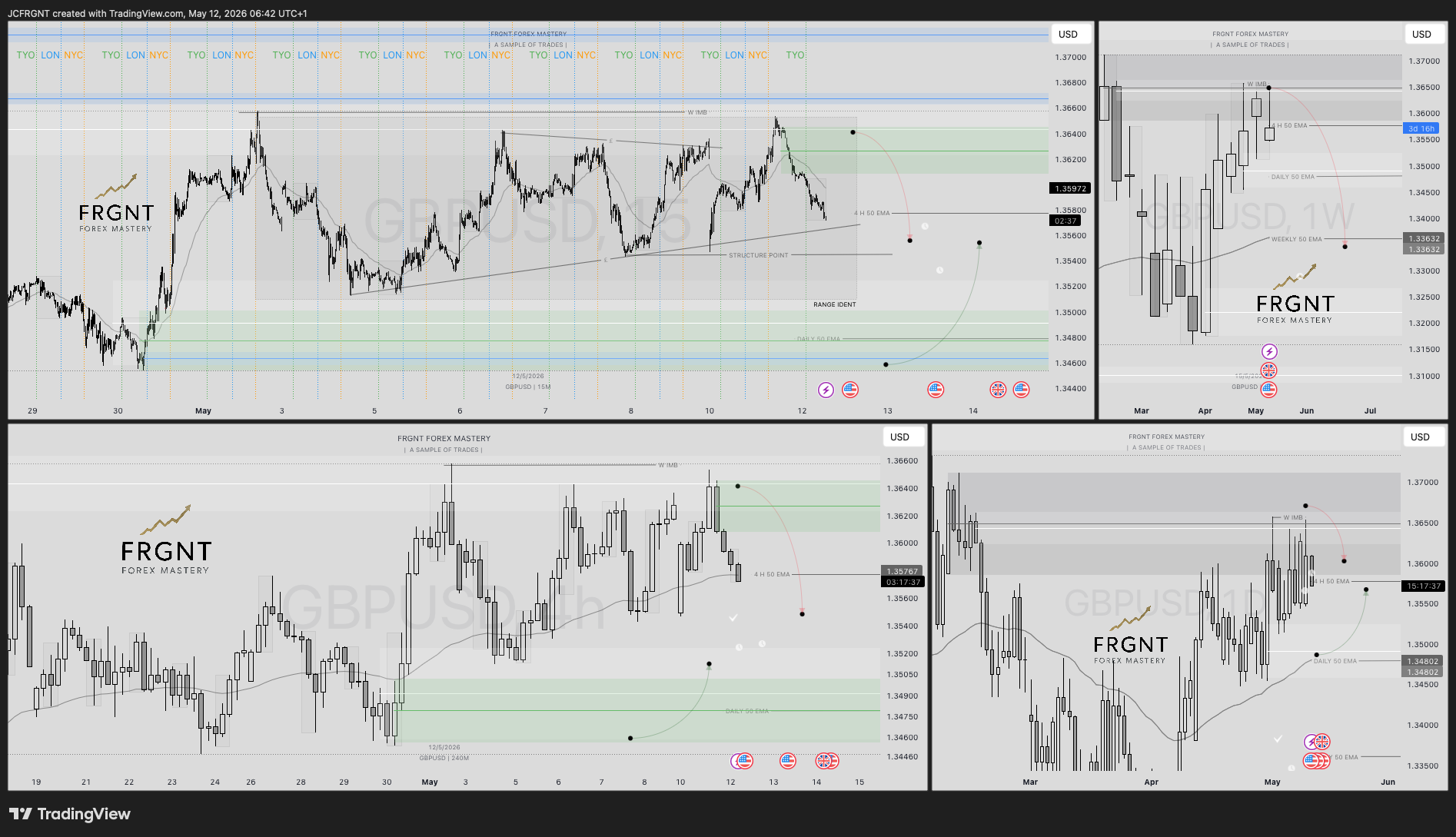Image resolution: width=1456 pixels, height=837 pixels.
Task: Click the TradingView logo at bottom left
Action: coord(70,814)
